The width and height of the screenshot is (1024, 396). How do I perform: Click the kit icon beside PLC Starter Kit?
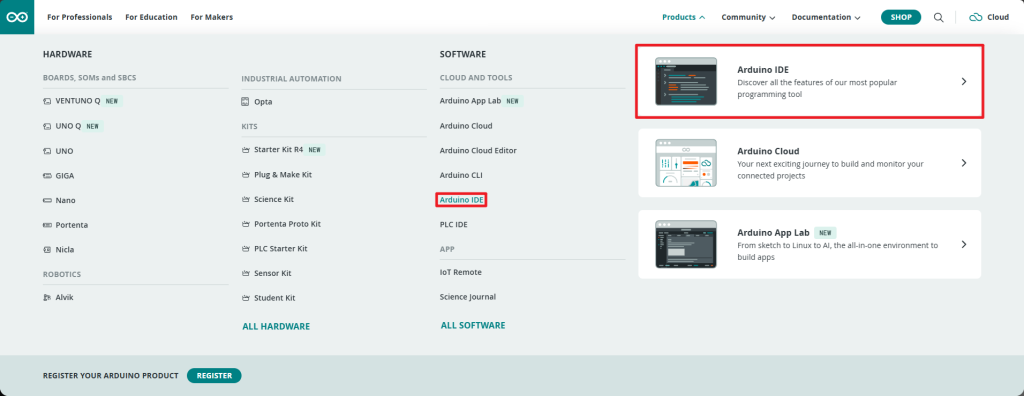tap(246, 249)
